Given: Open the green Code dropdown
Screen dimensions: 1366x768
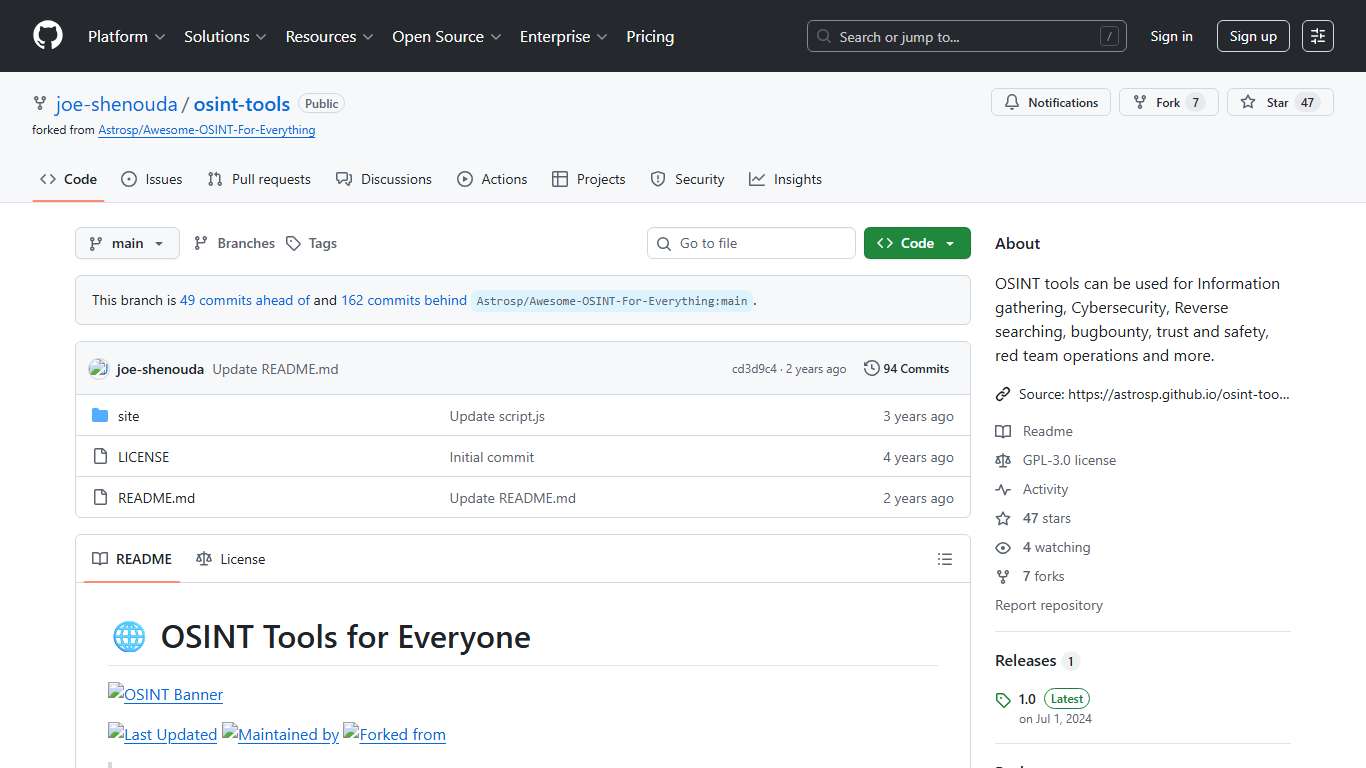Looking at the screenshot, I should point(916,243).
